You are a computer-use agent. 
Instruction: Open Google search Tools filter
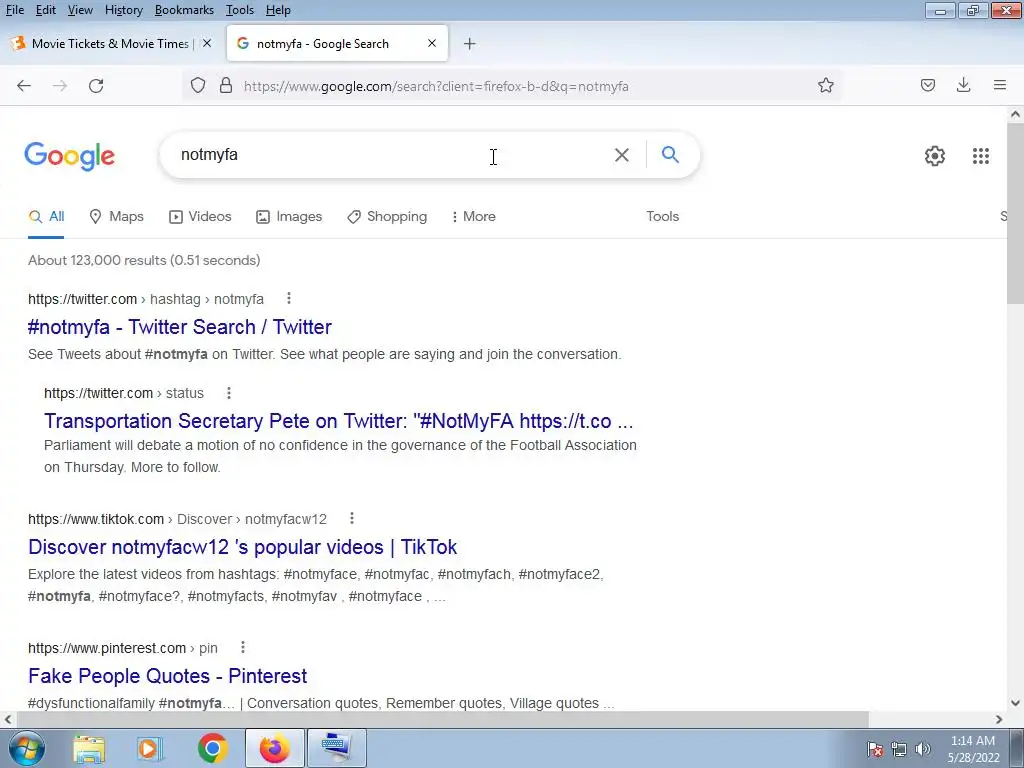click(x=662, y=216)
